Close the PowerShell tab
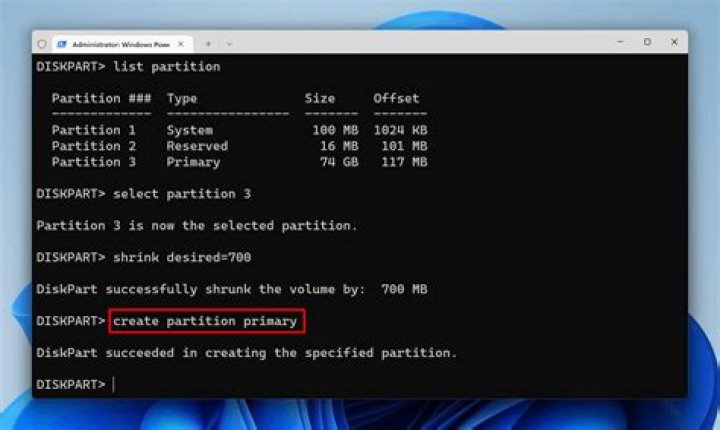 pos(181,44)
